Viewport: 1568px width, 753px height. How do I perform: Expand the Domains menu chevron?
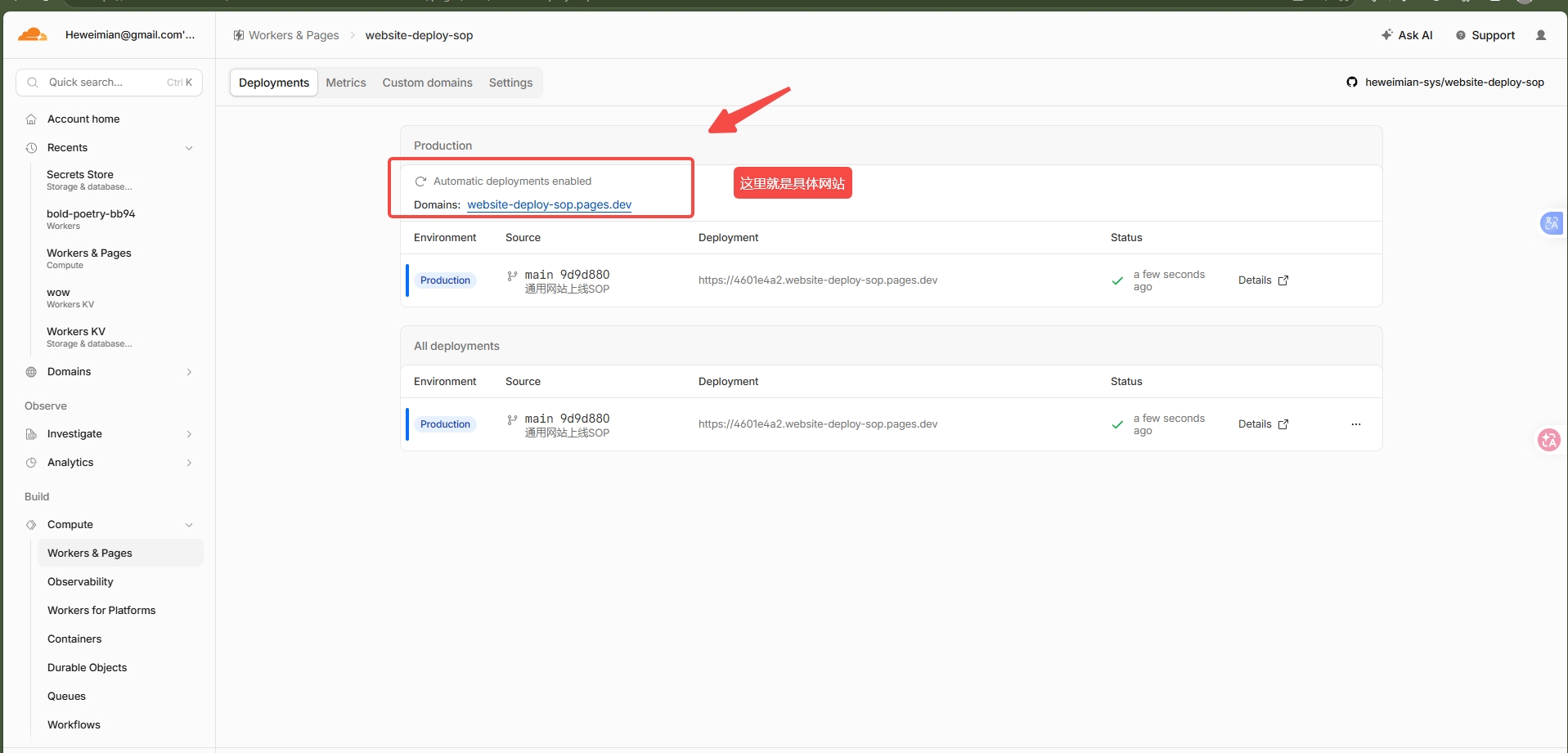189,372
